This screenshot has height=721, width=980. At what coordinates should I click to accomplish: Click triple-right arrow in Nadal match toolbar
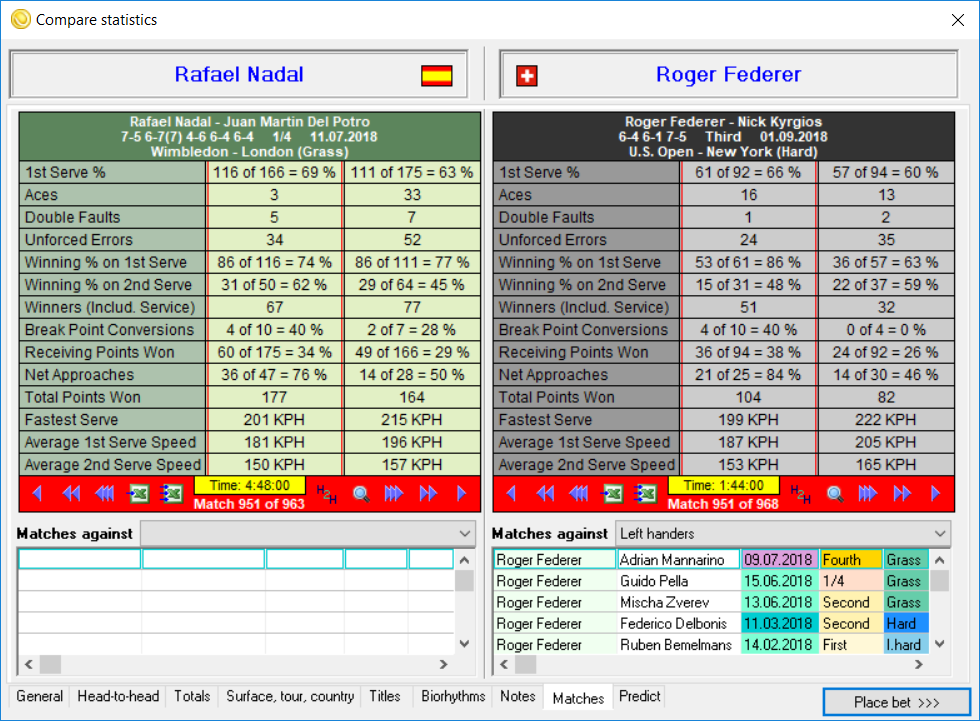[x=394, y=494]
